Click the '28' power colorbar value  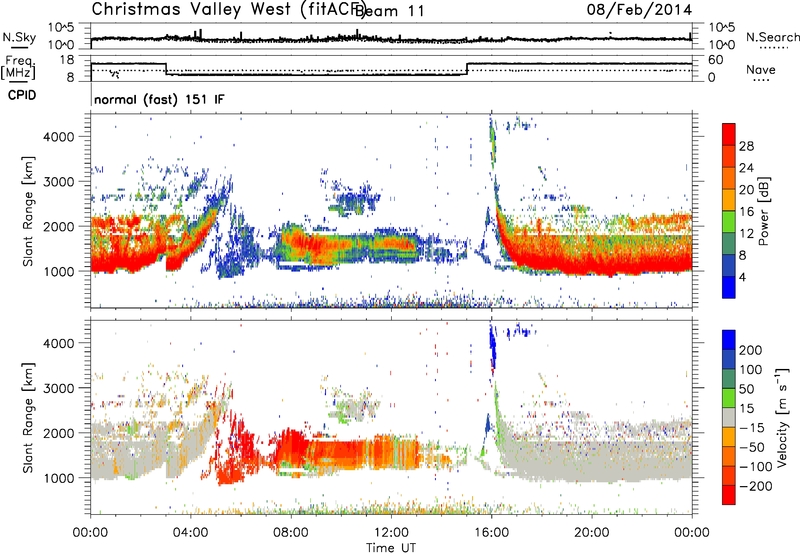(x=746, y=146)
